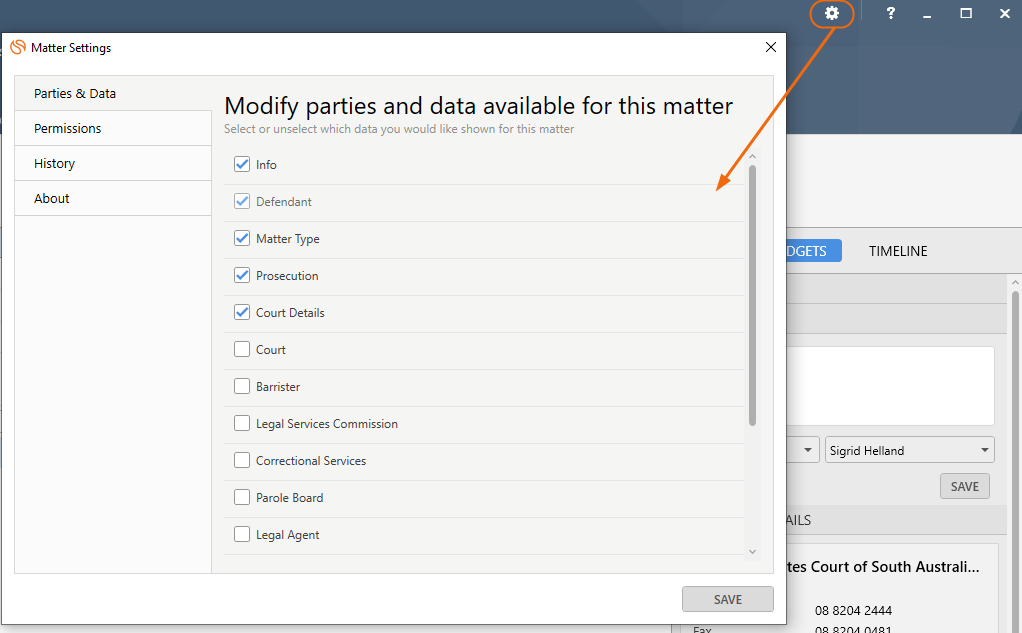
Task: Click the Modify parties and data heading
Action: click(x=478, y=106)
